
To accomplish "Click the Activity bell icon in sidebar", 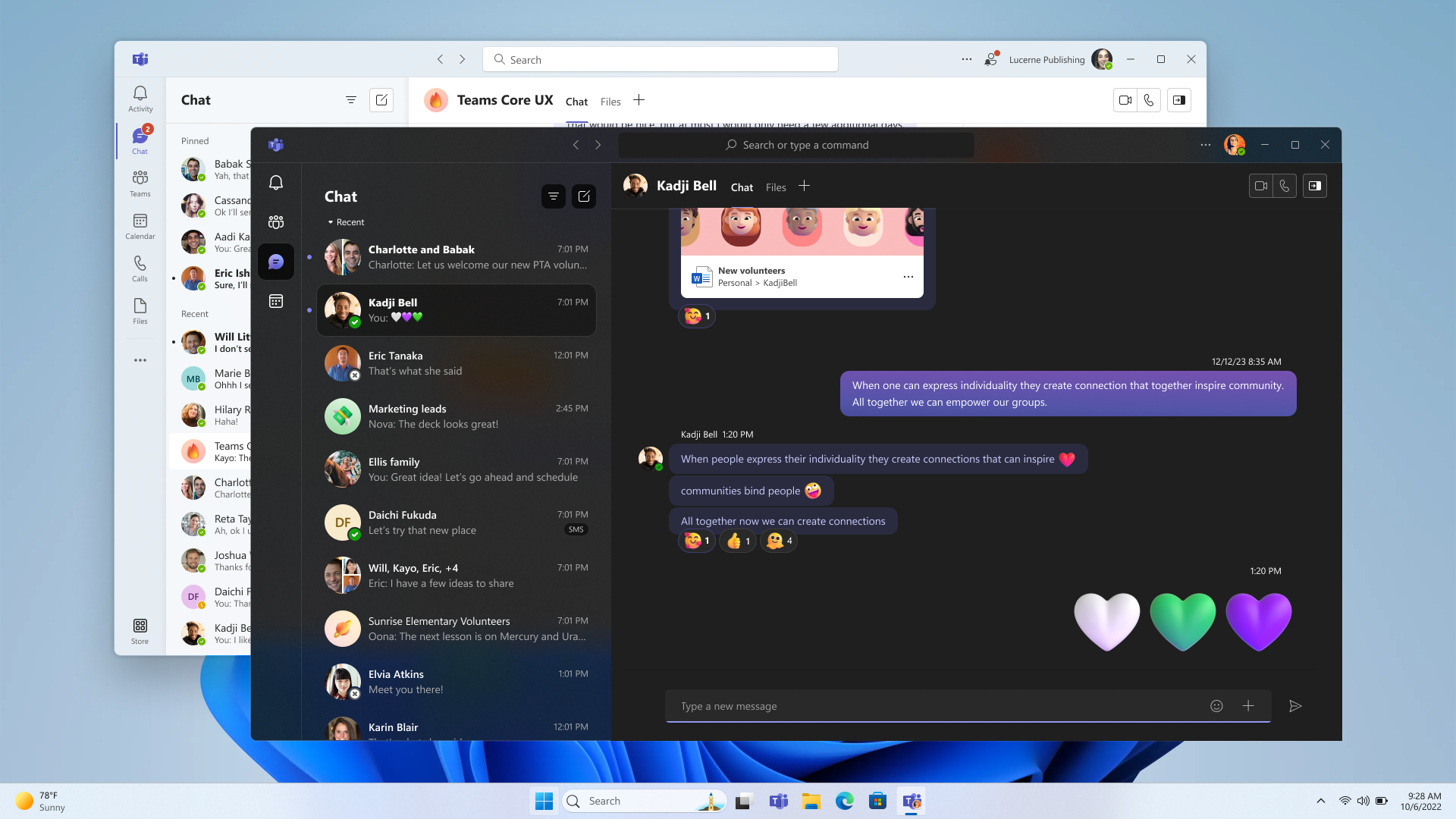I will coord(139,97).
